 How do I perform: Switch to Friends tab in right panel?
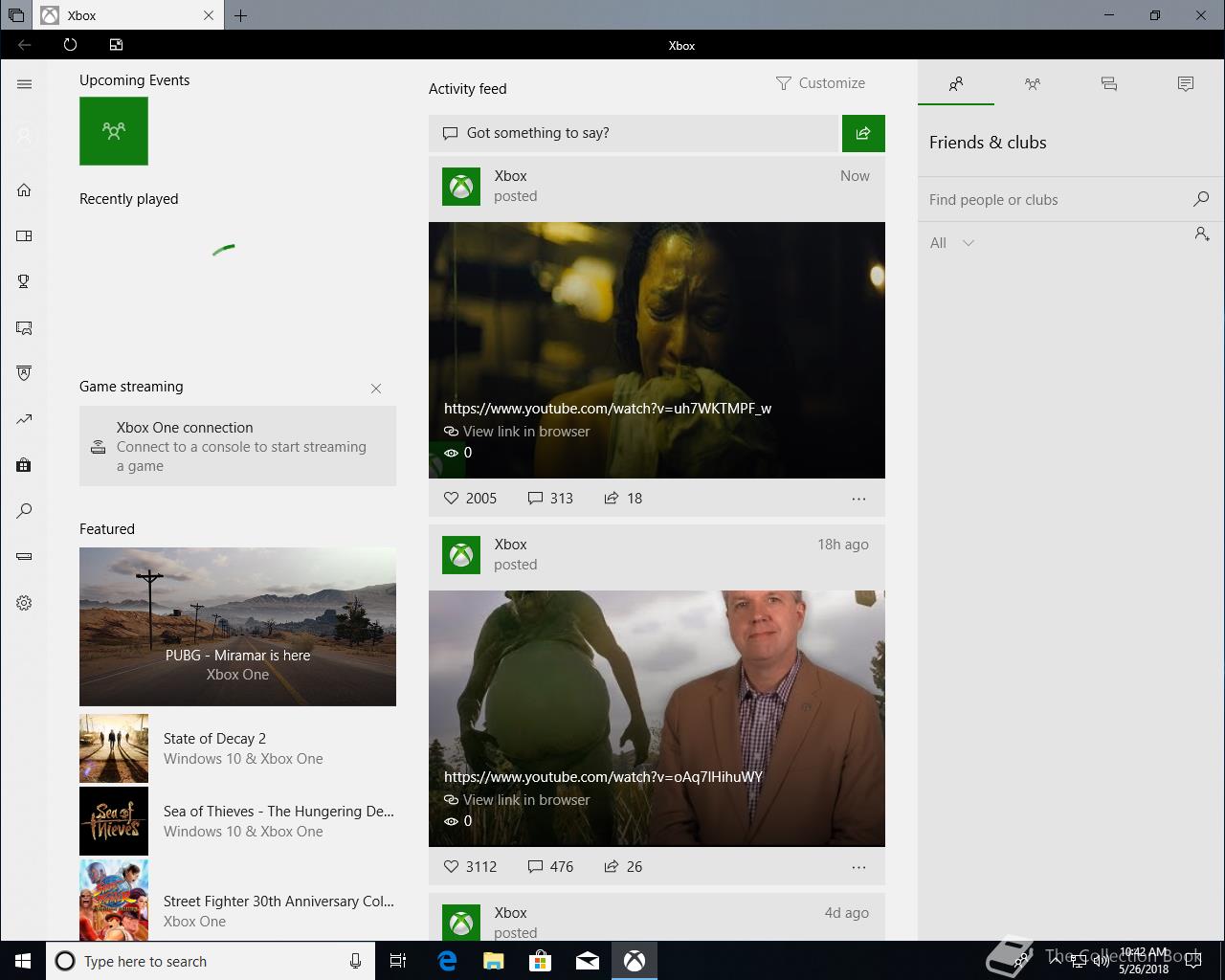coord(956,83)
